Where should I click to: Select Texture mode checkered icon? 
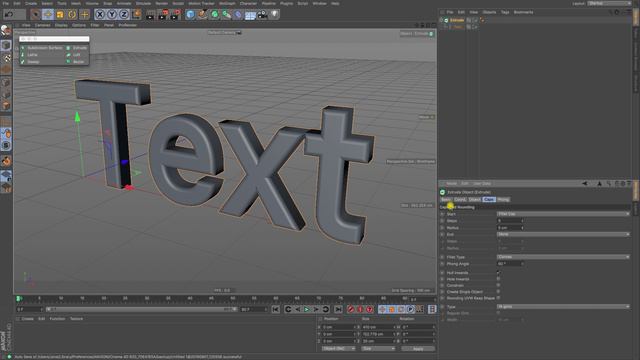[6, 58]
